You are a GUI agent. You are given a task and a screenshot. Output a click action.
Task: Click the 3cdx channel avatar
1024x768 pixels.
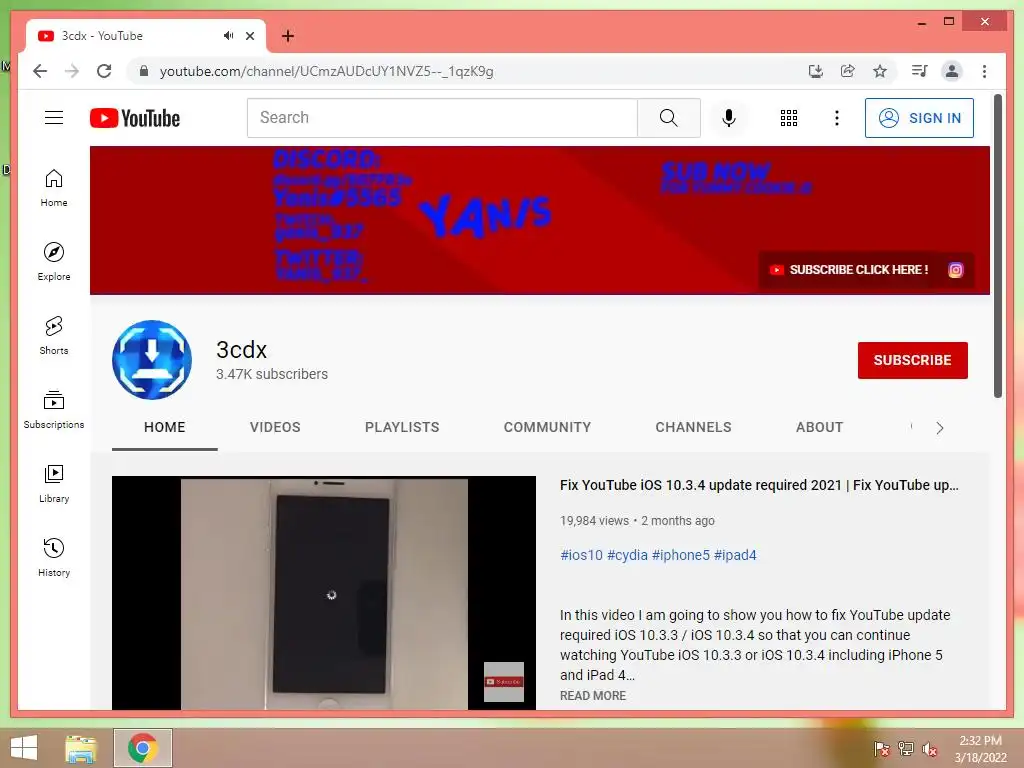coord(152,360)
